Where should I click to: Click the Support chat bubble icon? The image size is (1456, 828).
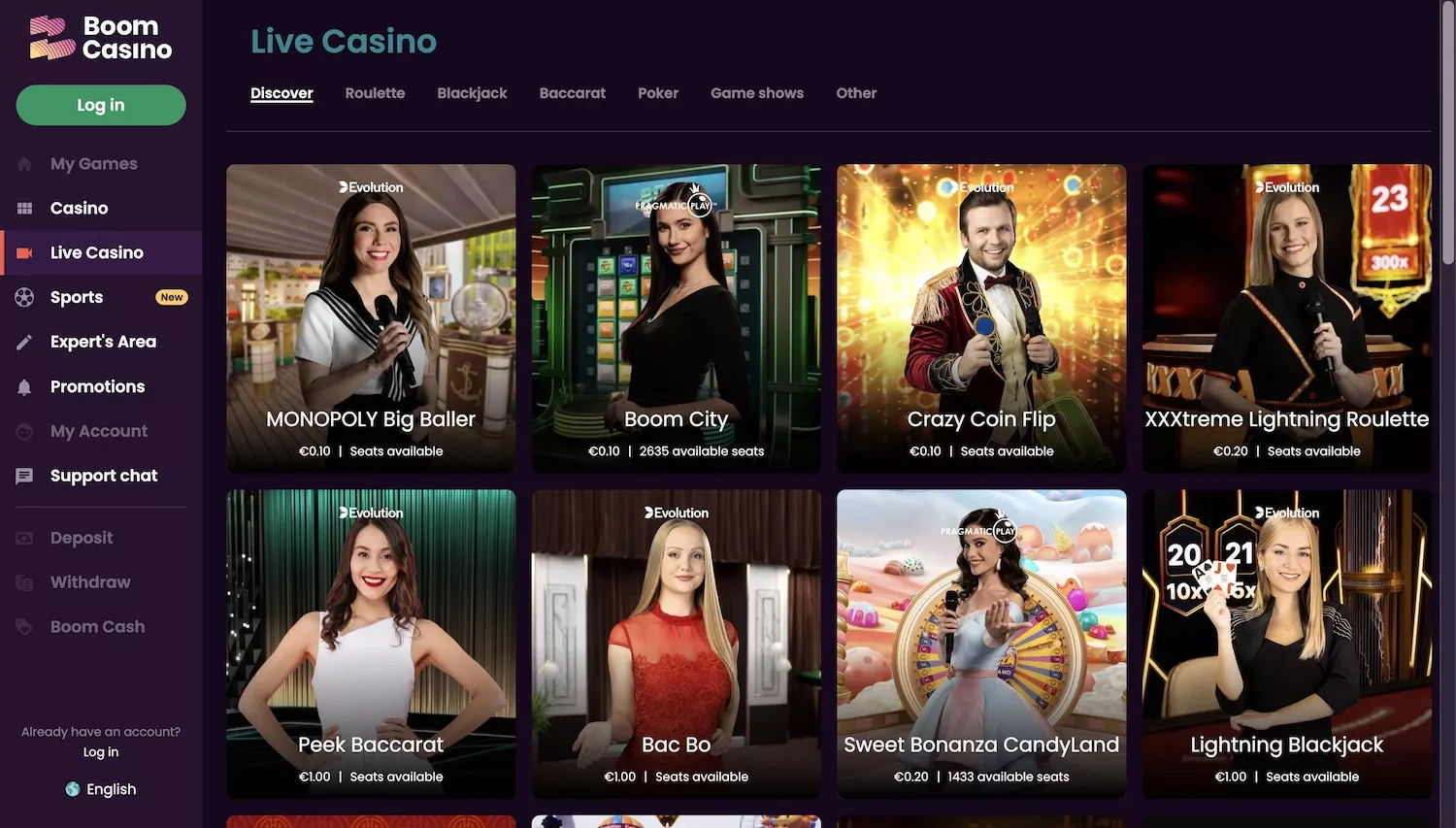[x=24, y=476]
